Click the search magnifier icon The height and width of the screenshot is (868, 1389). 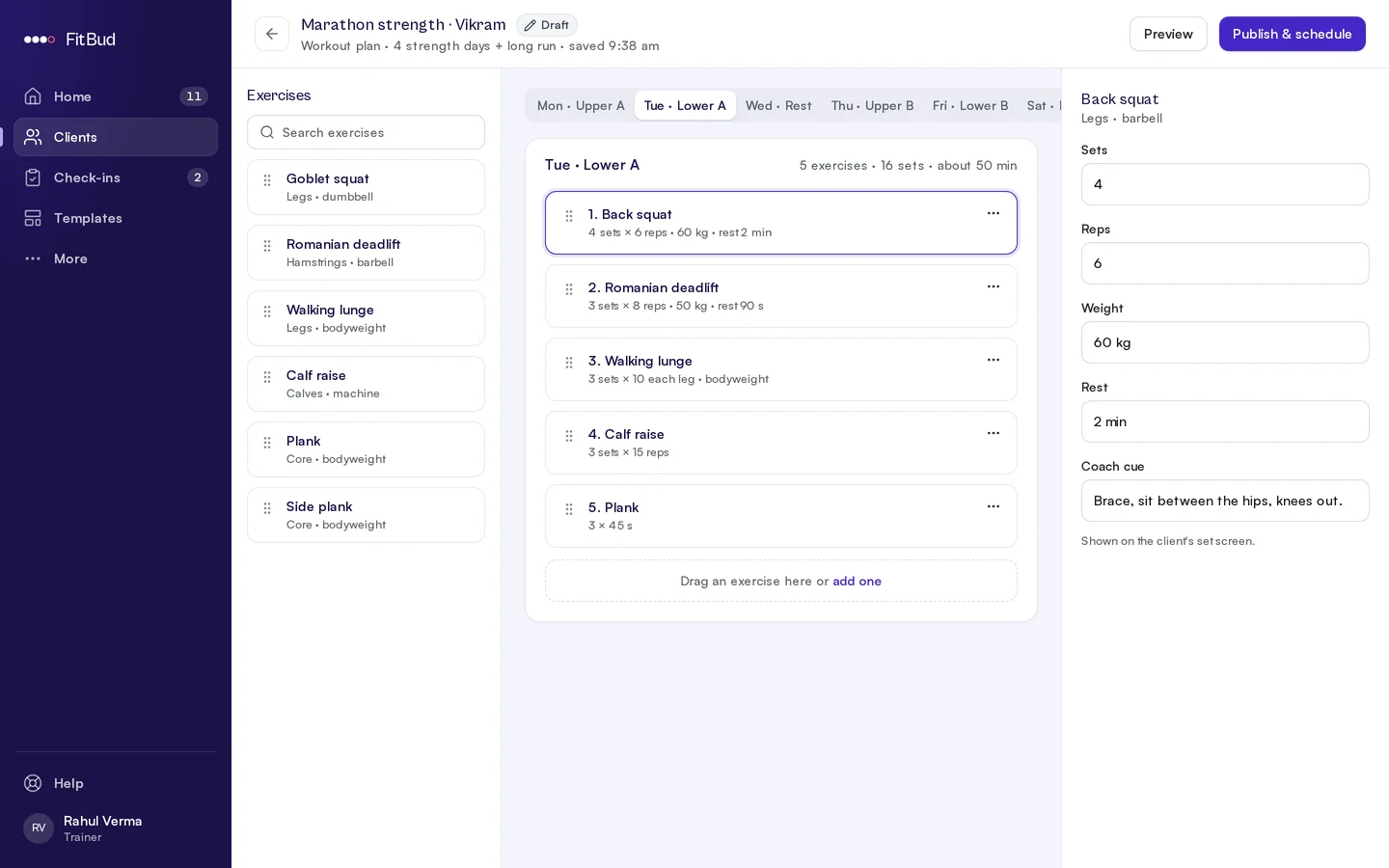267,132
